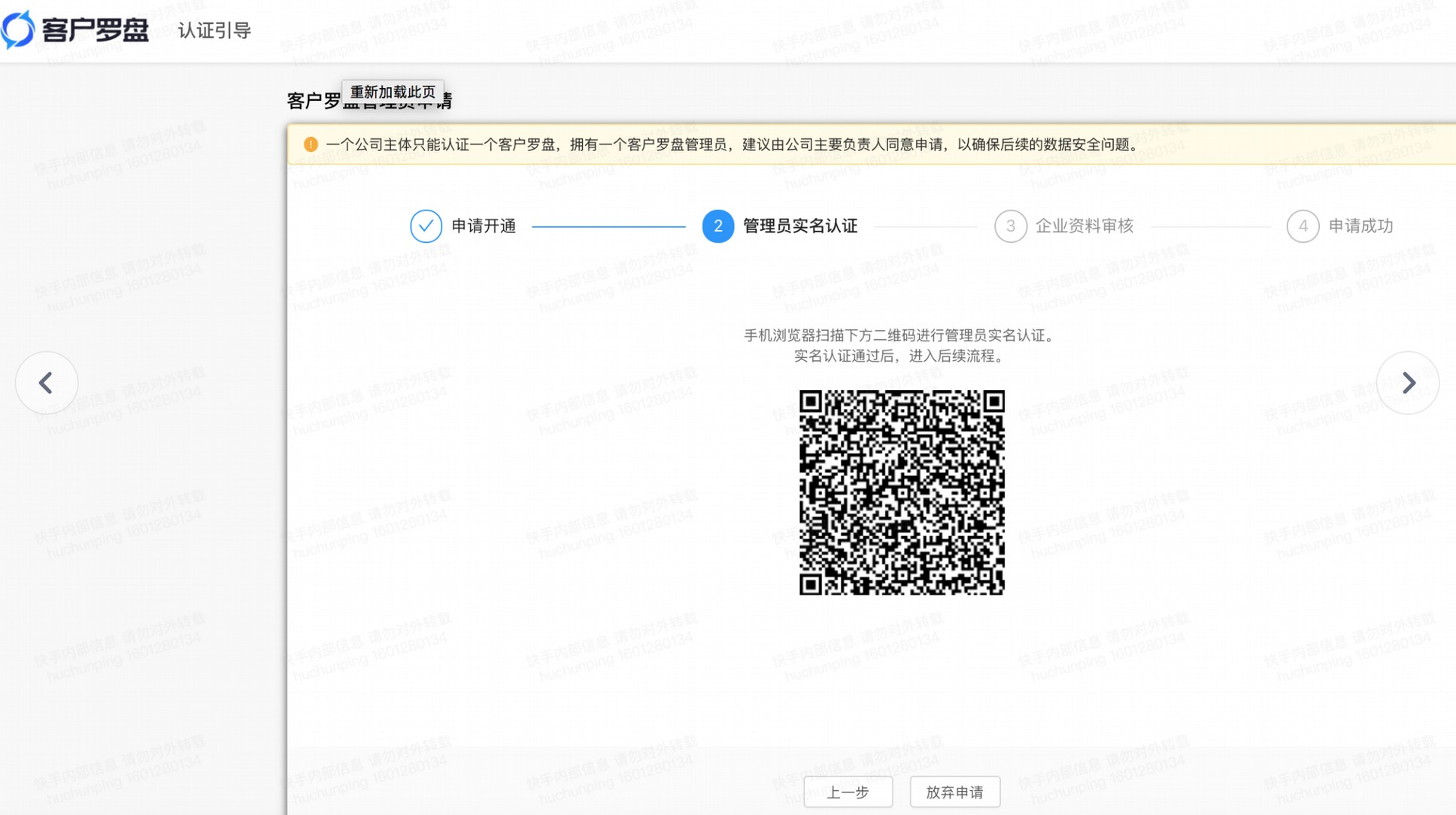1456x815 pixels.
Task: Click the progress line between steps 1 and 2
Action: [x=609, y=226]
